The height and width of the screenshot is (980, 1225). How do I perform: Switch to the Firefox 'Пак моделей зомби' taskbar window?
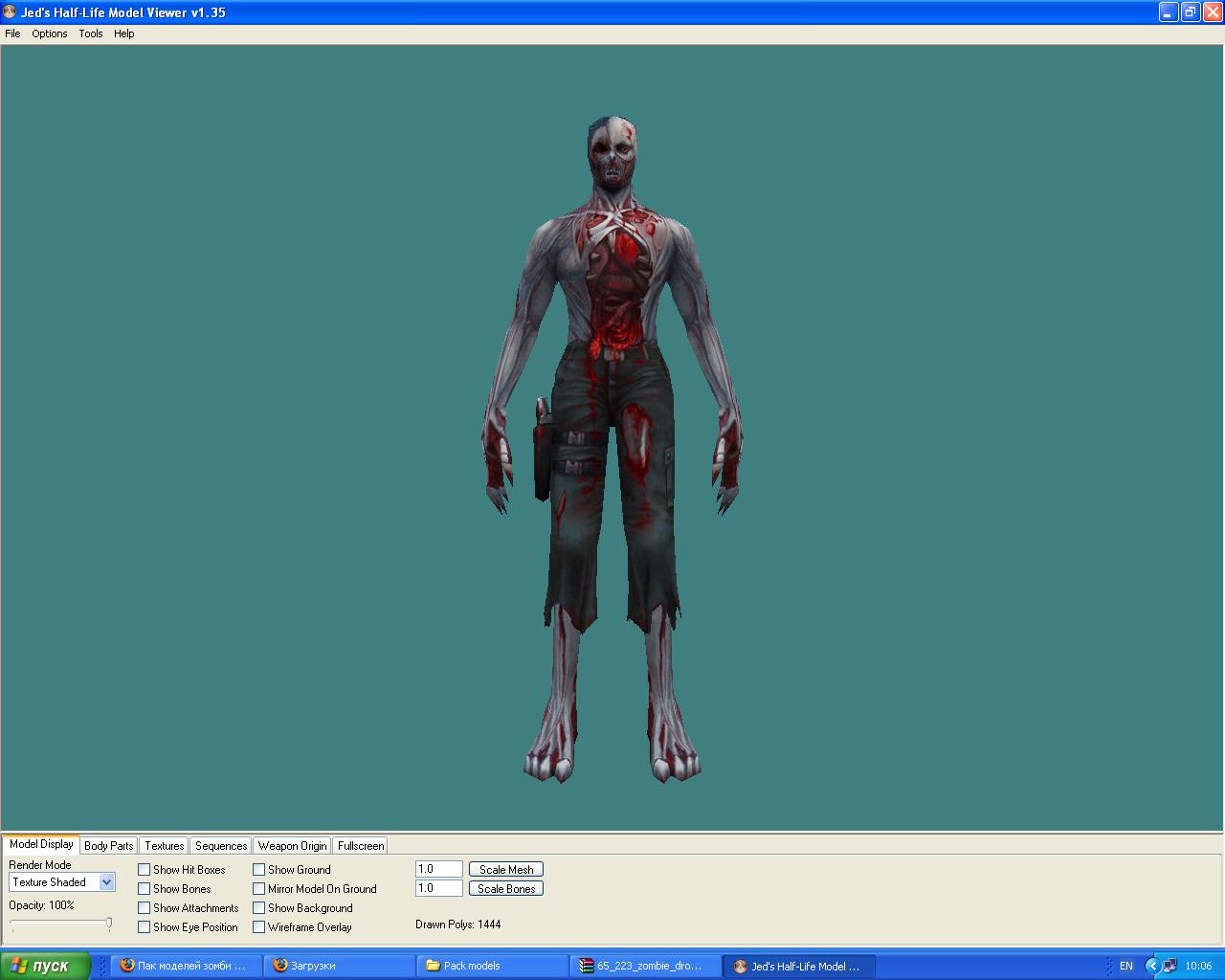(x=187, y=966)
